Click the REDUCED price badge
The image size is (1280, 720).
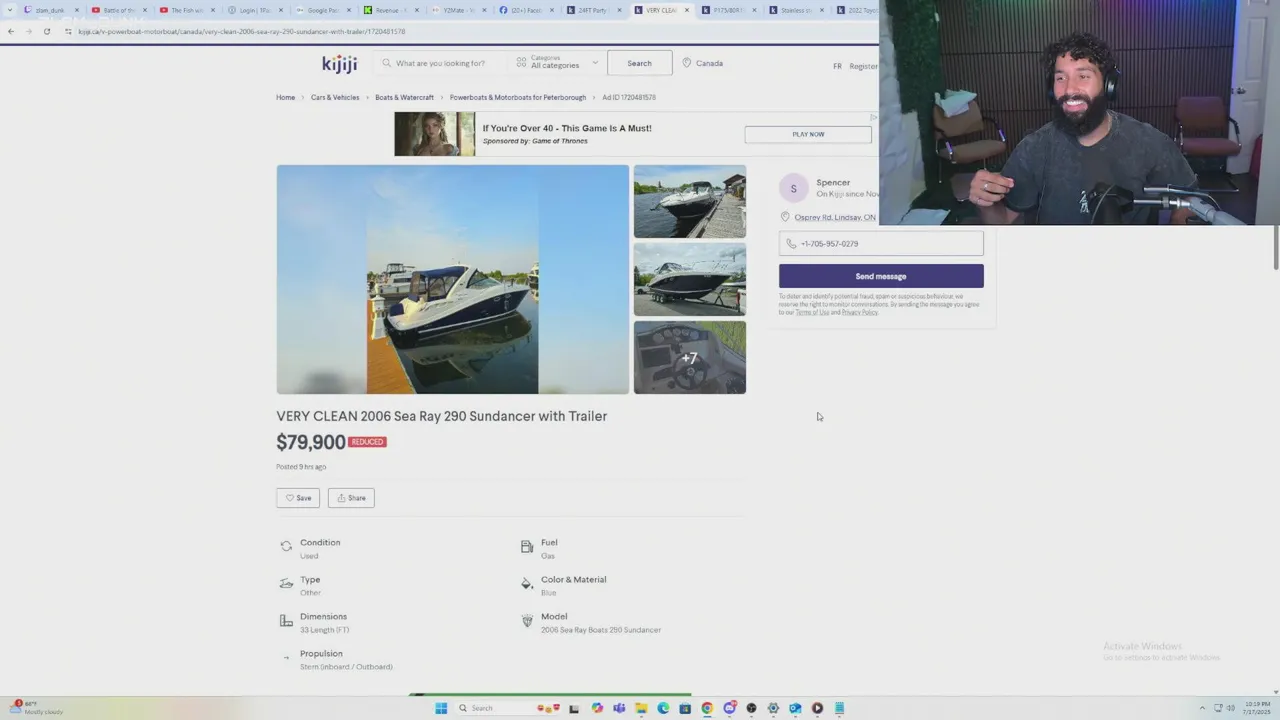pyautogui.click(x=367, y=442)
